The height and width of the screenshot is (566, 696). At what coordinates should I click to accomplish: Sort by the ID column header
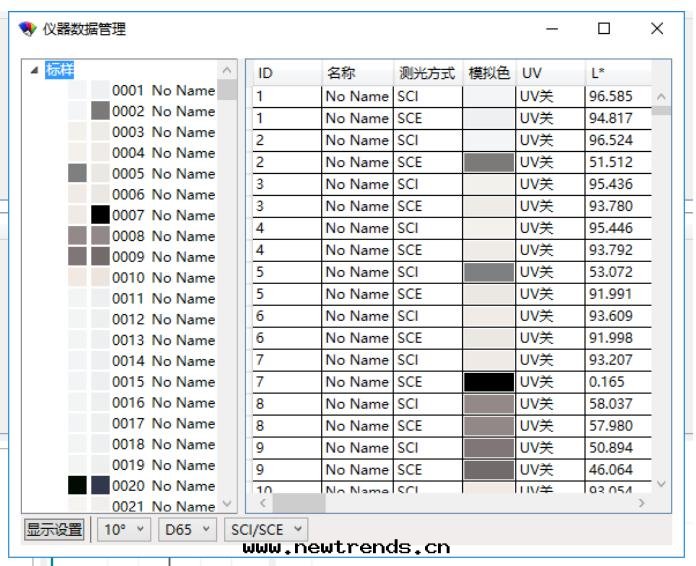pyautogui.click(x=283, y=73)
